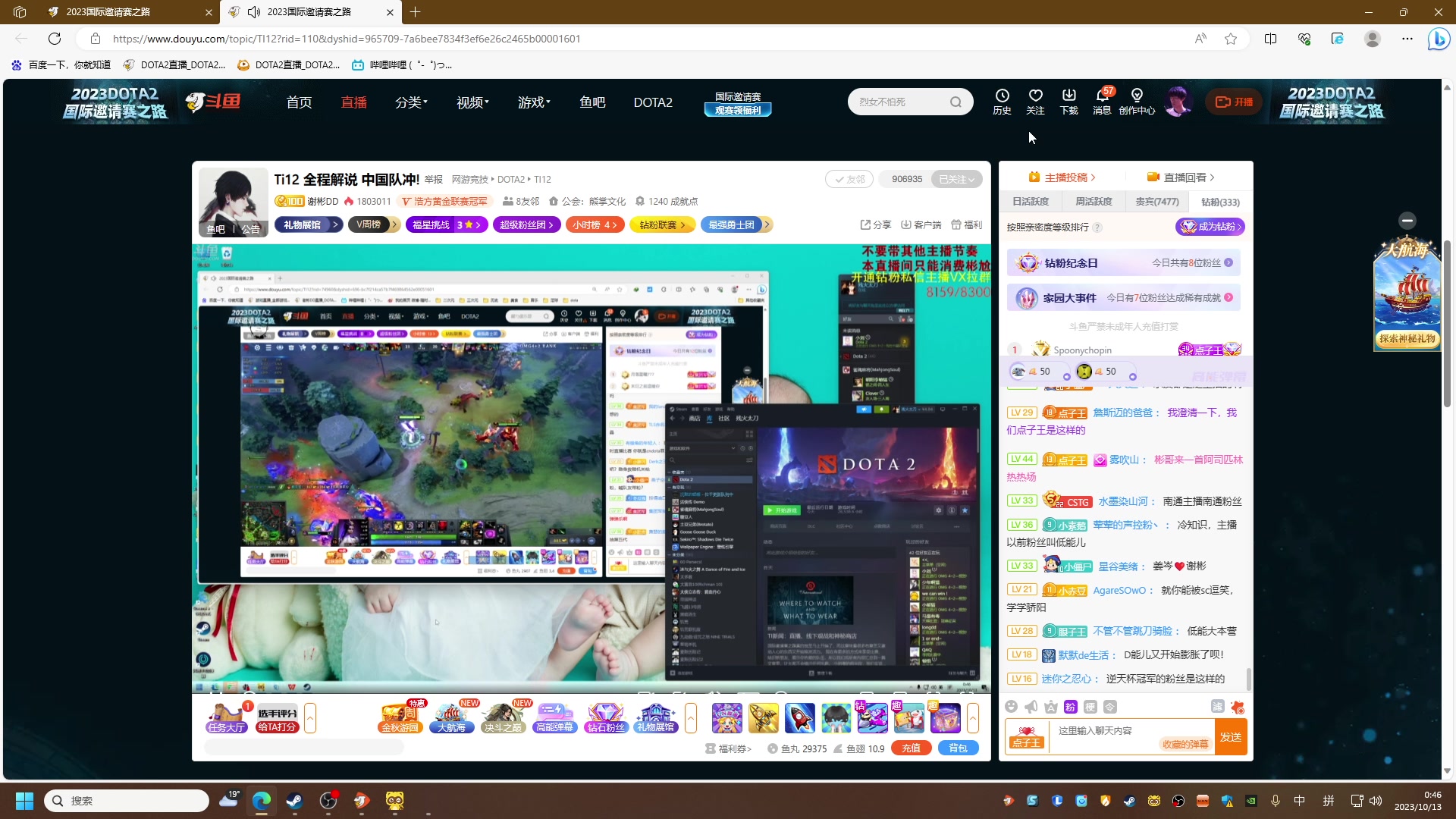
Task: Open 钻石粉丝 diamond fans icon
Action: (x=605, y=717)
